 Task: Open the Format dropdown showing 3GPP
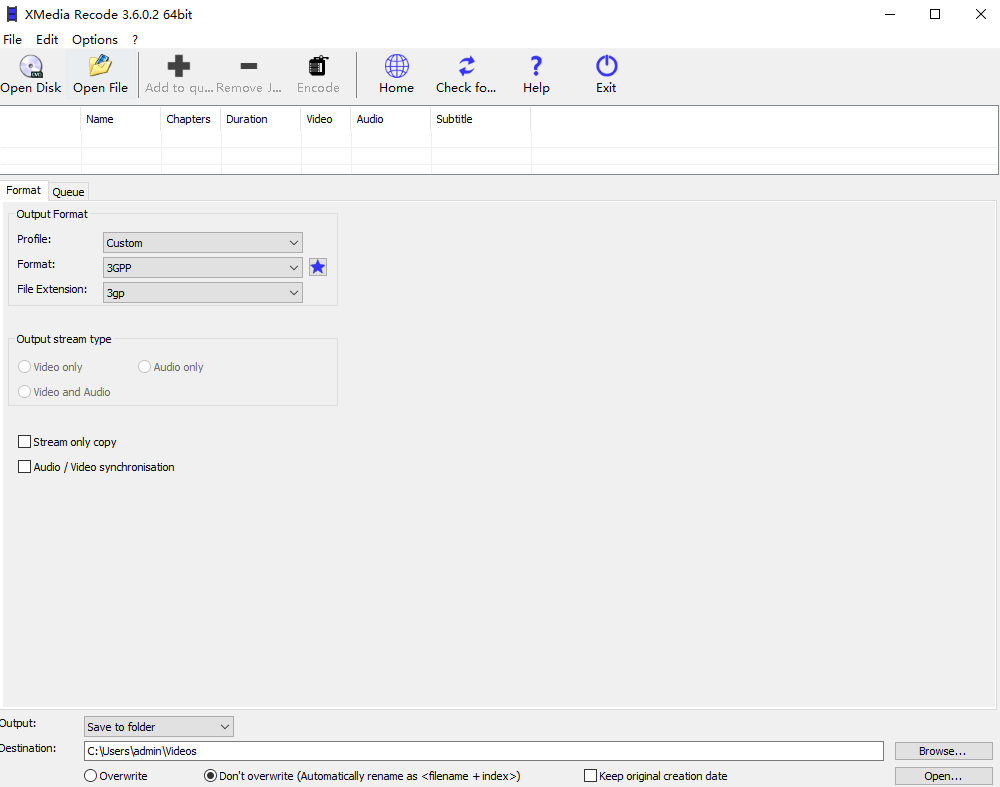pos(202,267)
